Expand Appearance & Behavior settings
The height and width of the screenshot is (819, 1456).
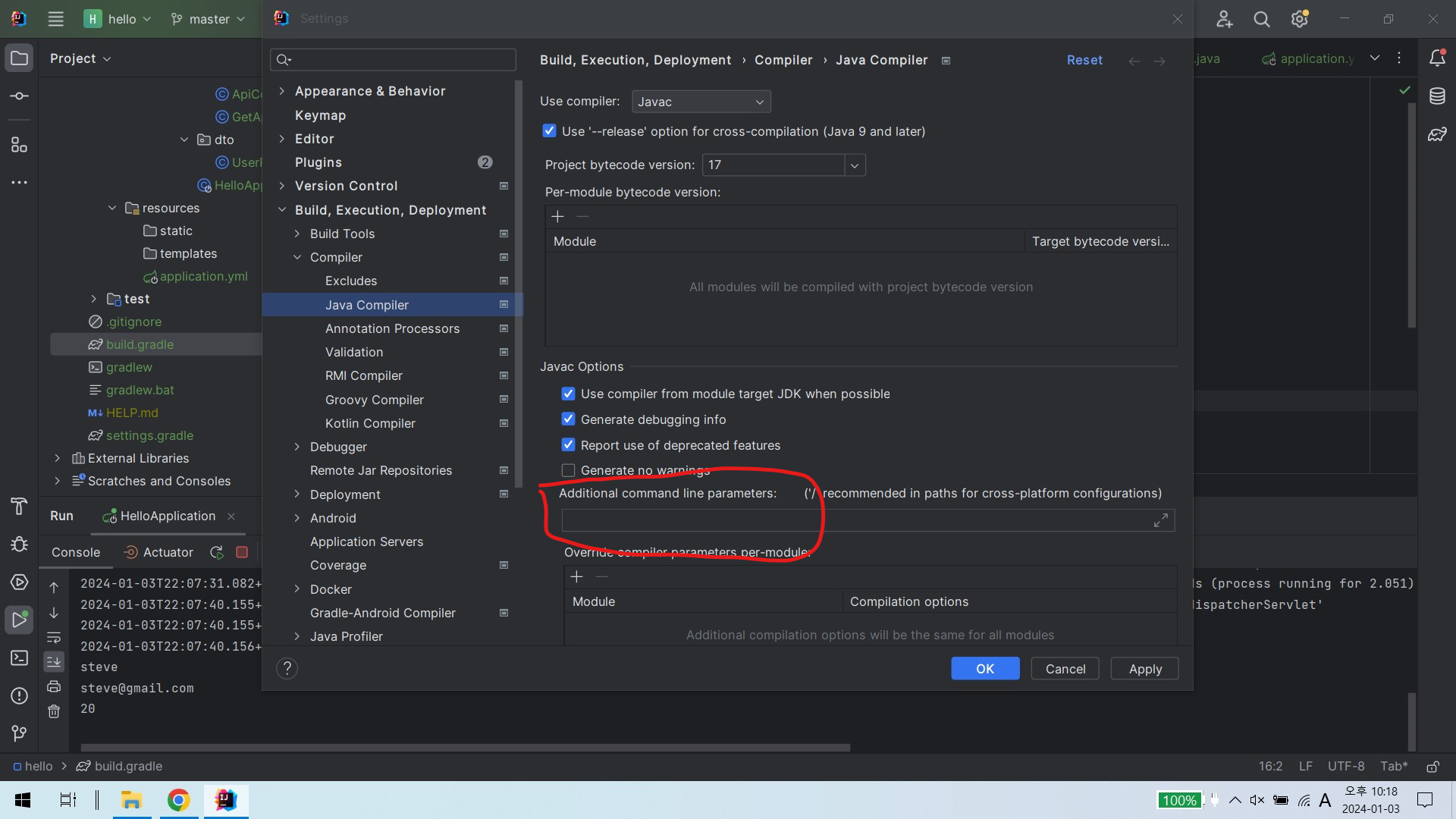point(282,91)
